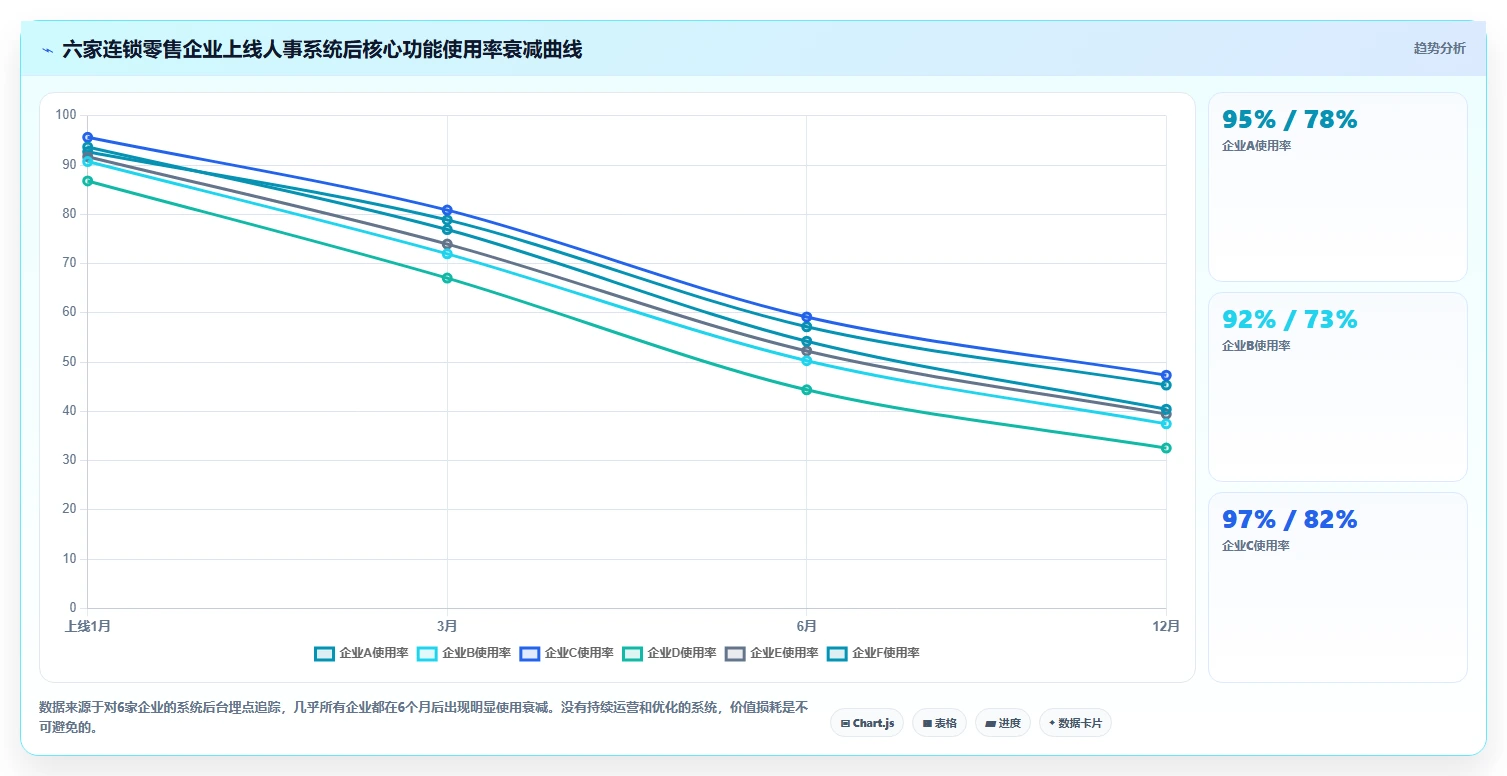
Task: Click the Chart.js tag
Action: [x=867, y=723]
